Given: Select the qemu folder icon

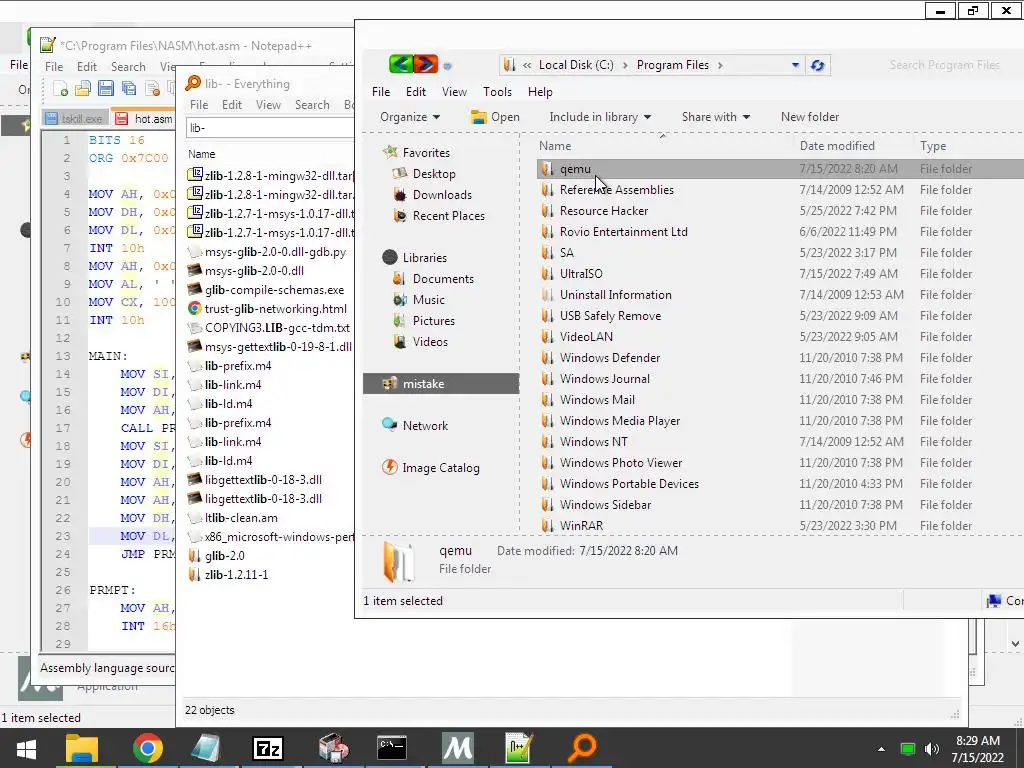Looking at the screenshot, I should [x=547, y=169].
